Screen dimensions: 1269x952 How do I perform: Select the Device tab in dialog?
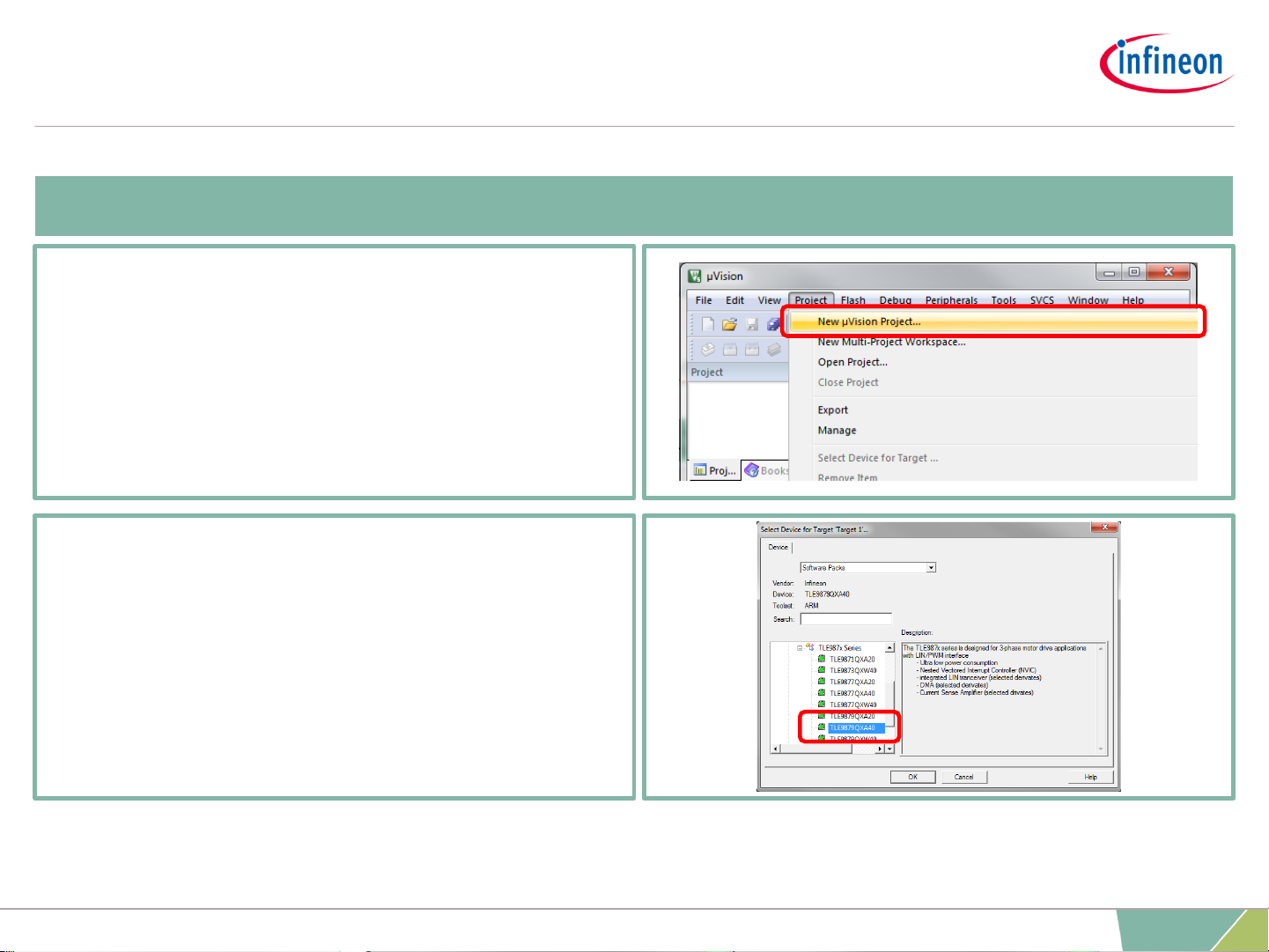[x=778, y=547]
